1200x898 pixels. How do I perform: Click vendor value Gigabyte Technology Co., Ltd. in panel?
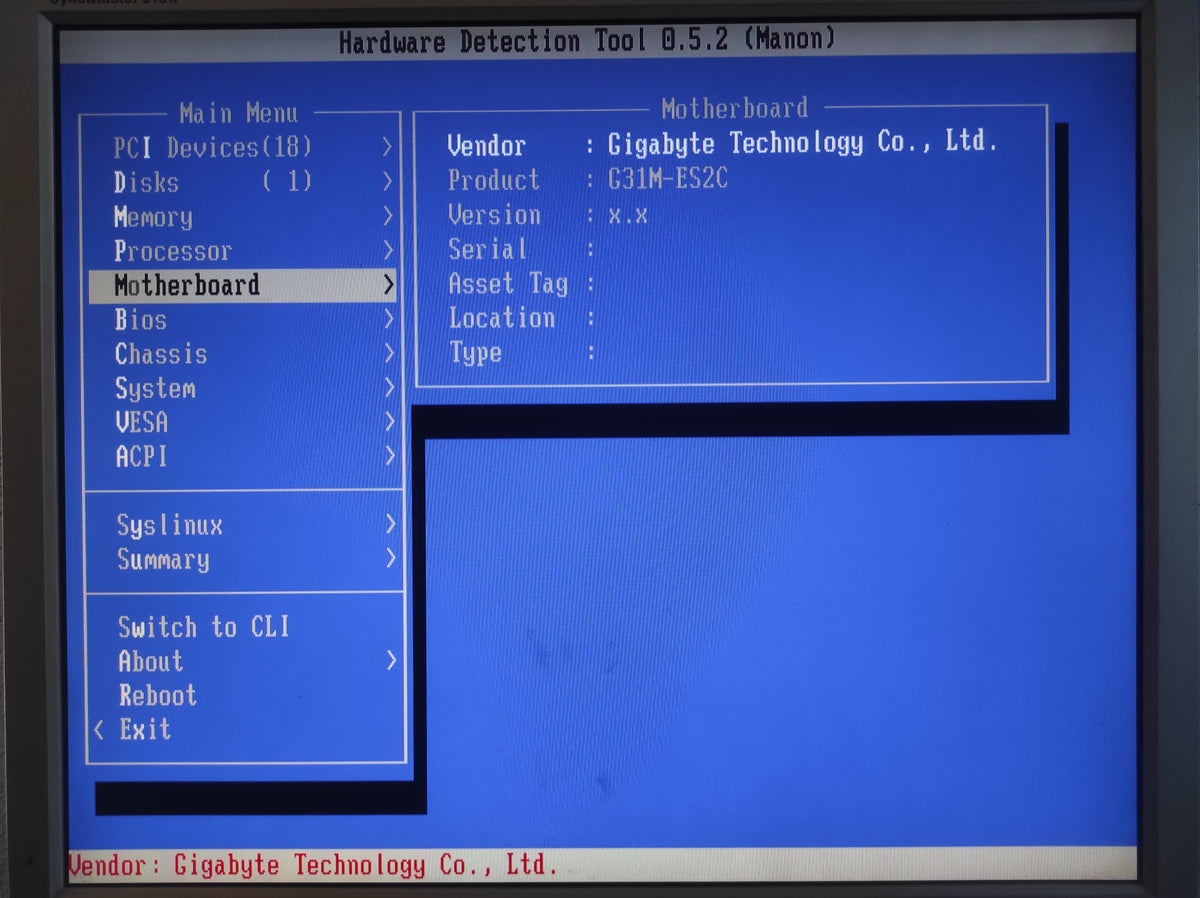click(x=803, y=143)
